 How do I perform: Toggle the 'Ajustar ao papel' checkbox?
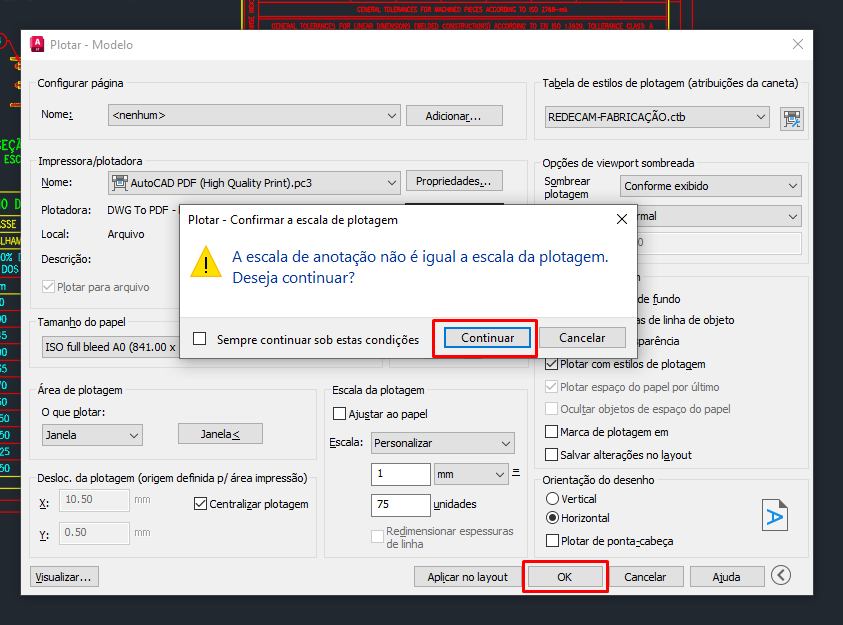click(x=339, y=413)
